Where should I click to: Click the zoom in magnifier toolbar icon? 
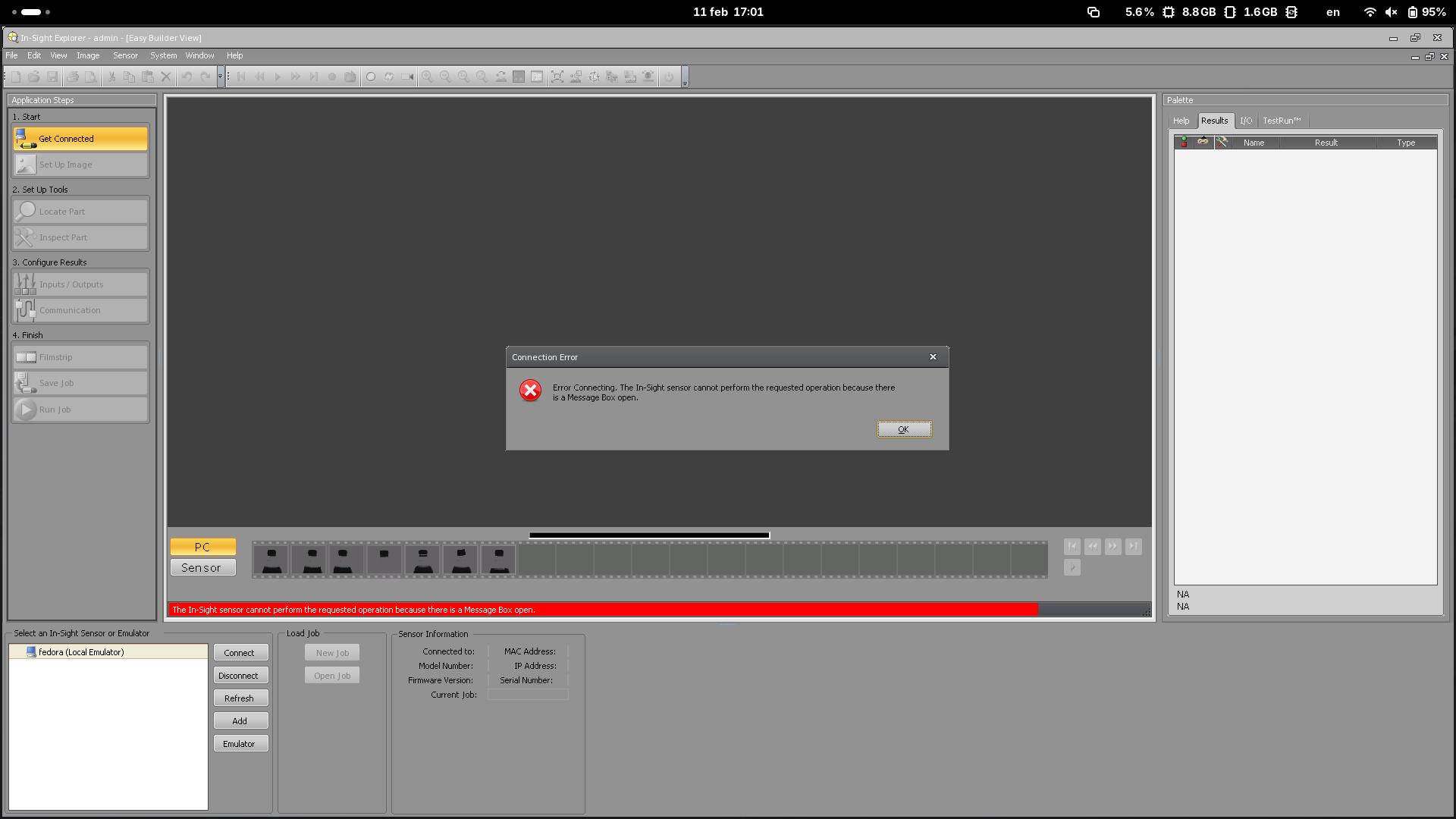[x=427, y=77]
